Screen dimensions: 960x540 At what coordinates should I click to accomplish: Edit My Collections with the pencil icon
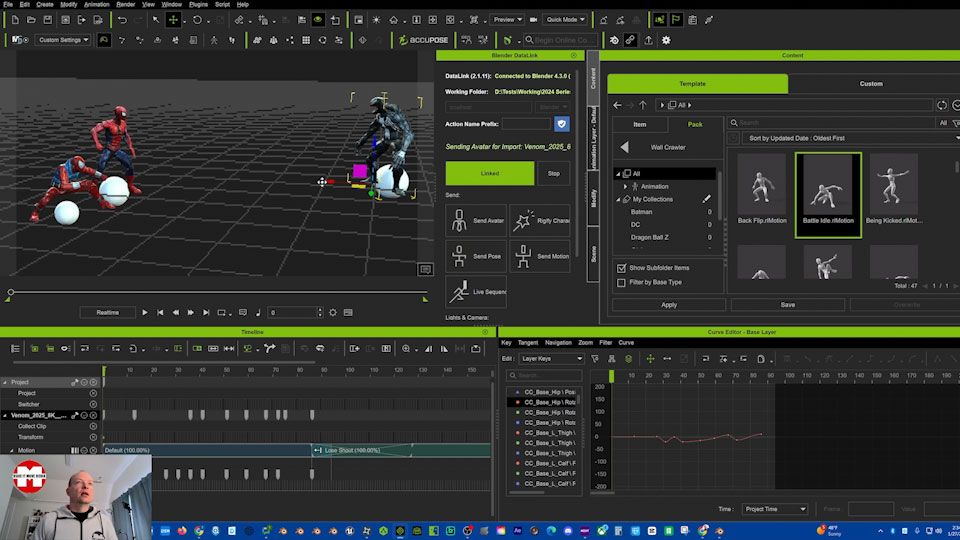pos(707,199)
